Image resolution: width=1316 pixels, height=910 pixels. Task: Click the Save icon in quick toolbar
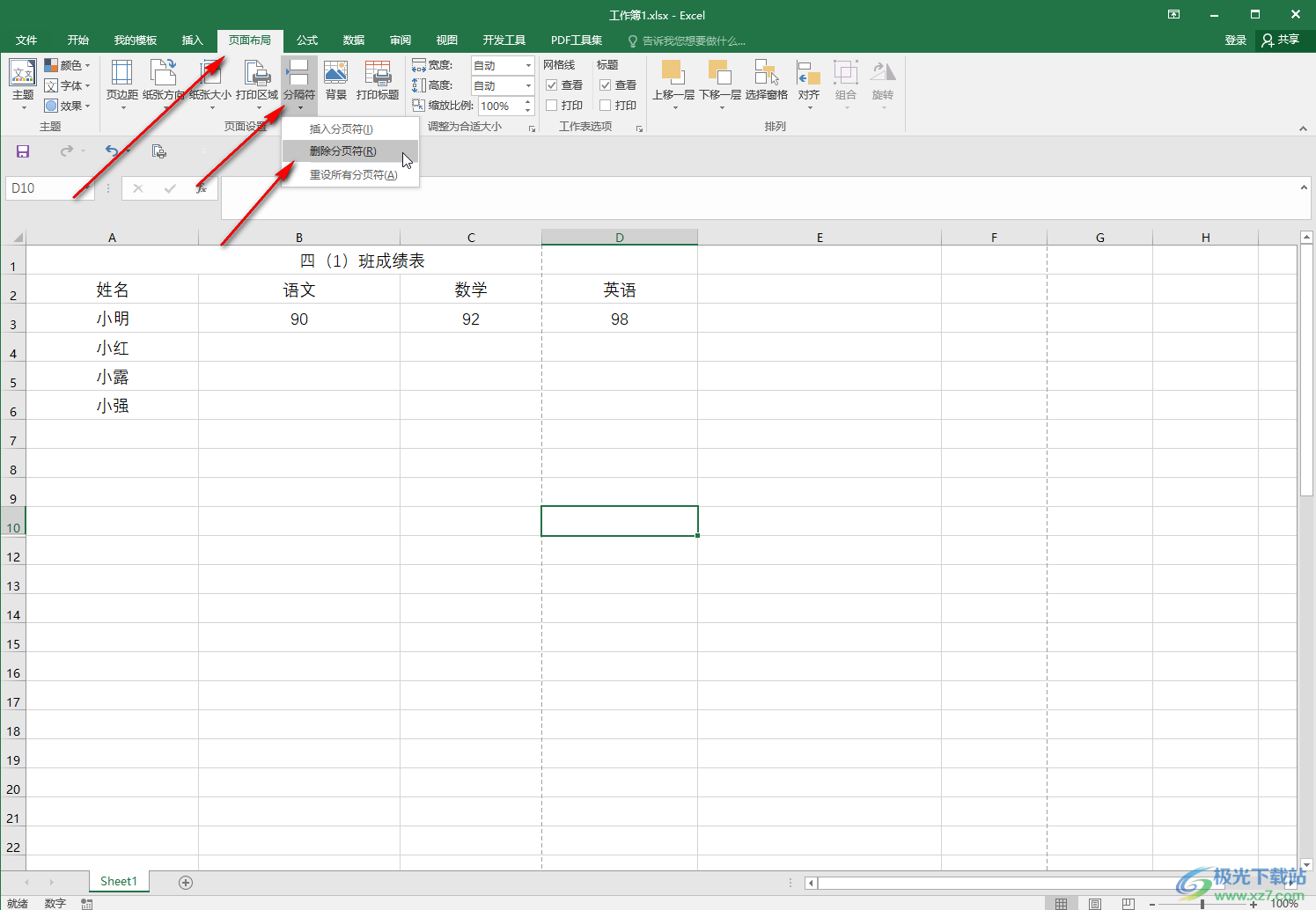click(23, 151)
